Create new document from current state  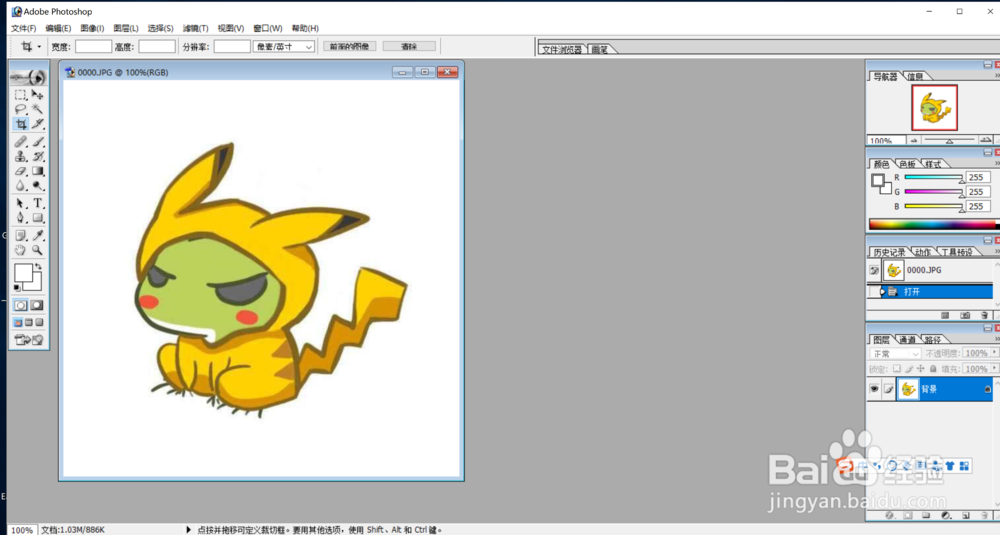coord(945,316)
